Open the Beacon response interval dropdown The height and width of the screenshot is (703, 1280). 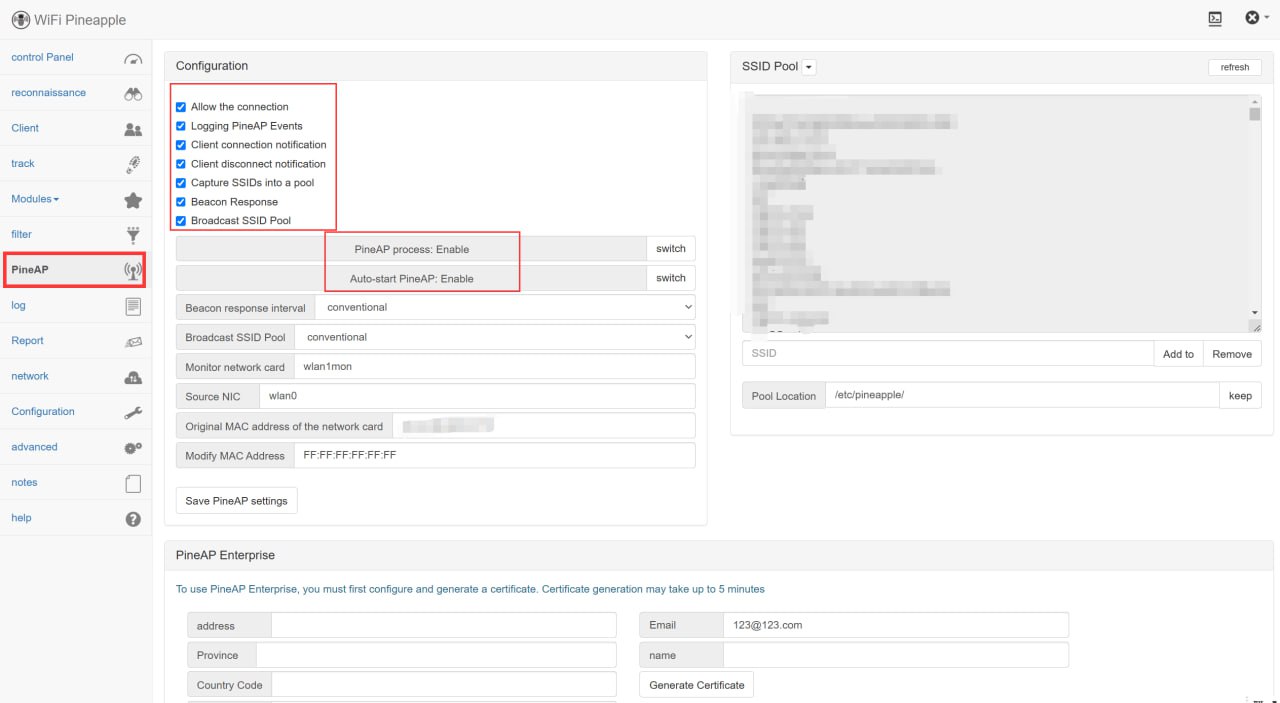pos(505,307)
